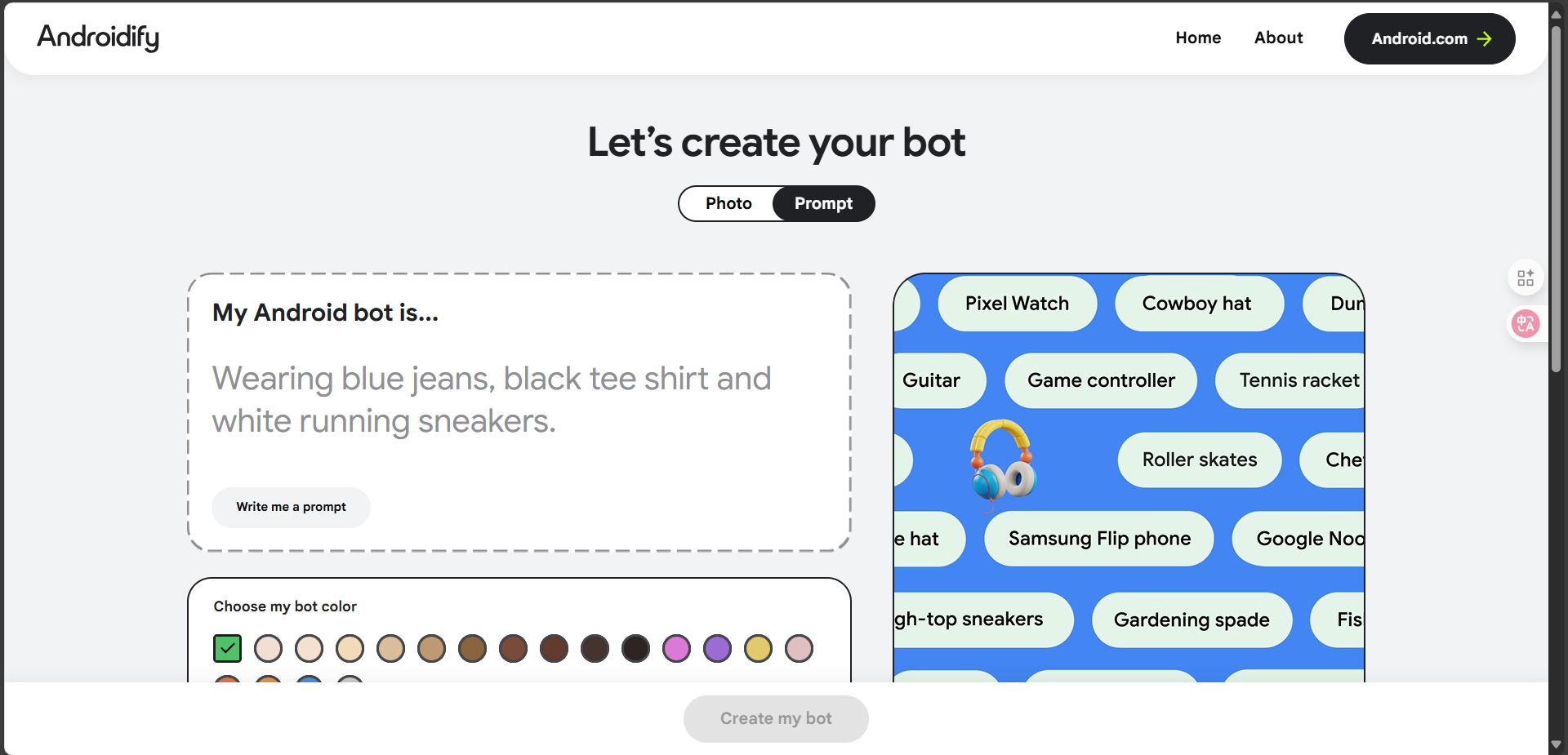The image size is (1568, 755).
Task: Switch to the Prompt tab
Action: [x=823, y=203]
